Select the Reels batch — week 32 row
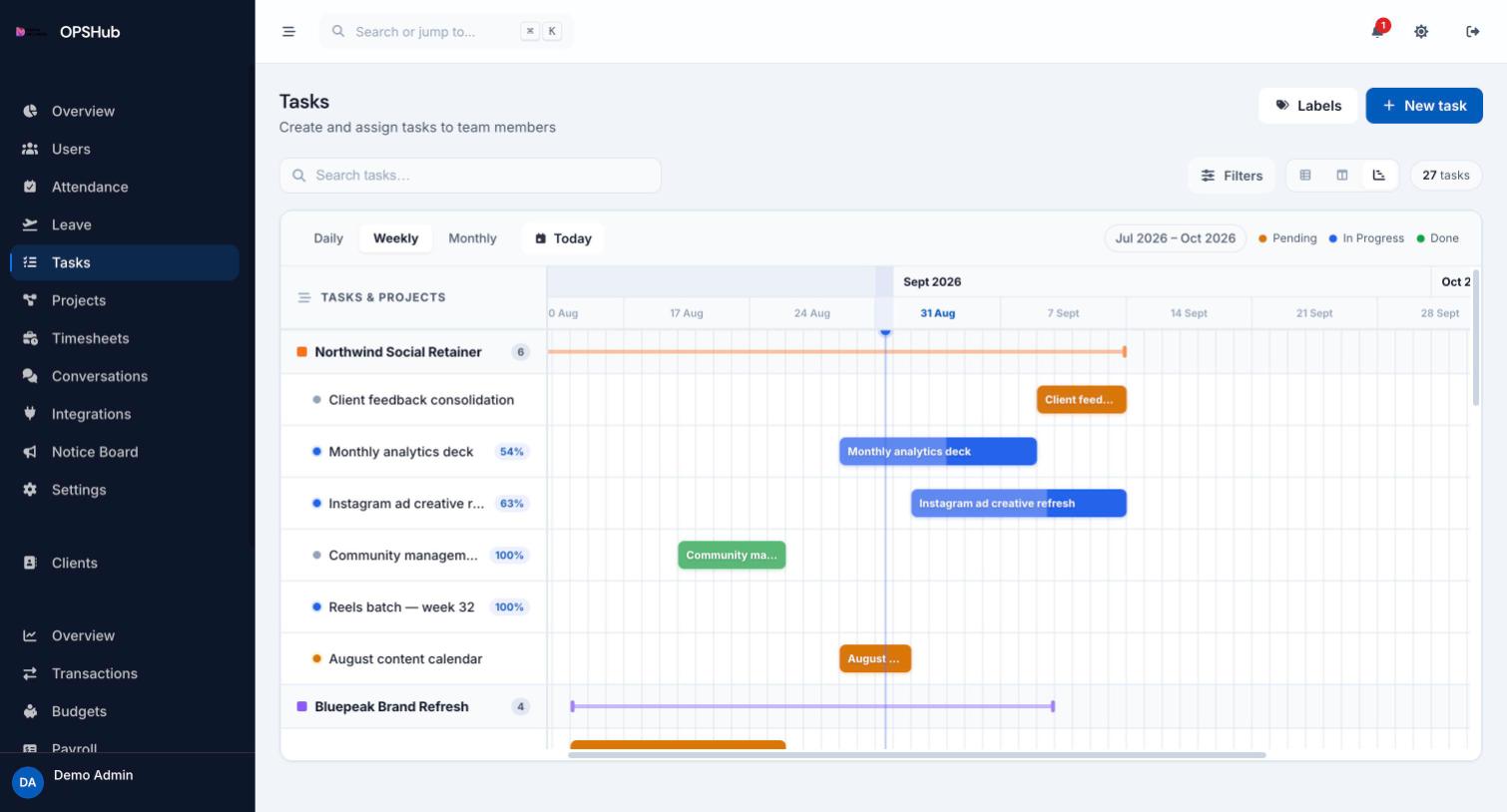 click(413, 608)
